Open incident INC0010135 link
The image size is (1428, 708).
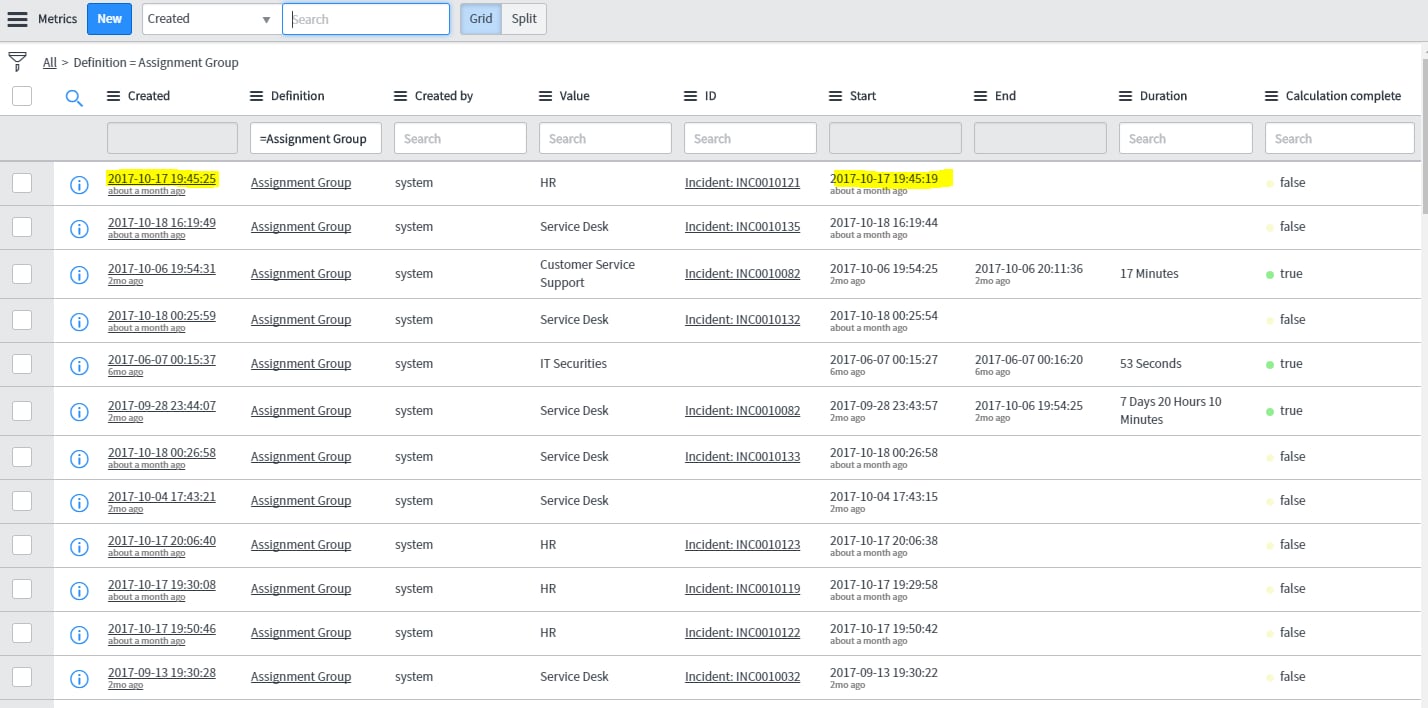742,226
